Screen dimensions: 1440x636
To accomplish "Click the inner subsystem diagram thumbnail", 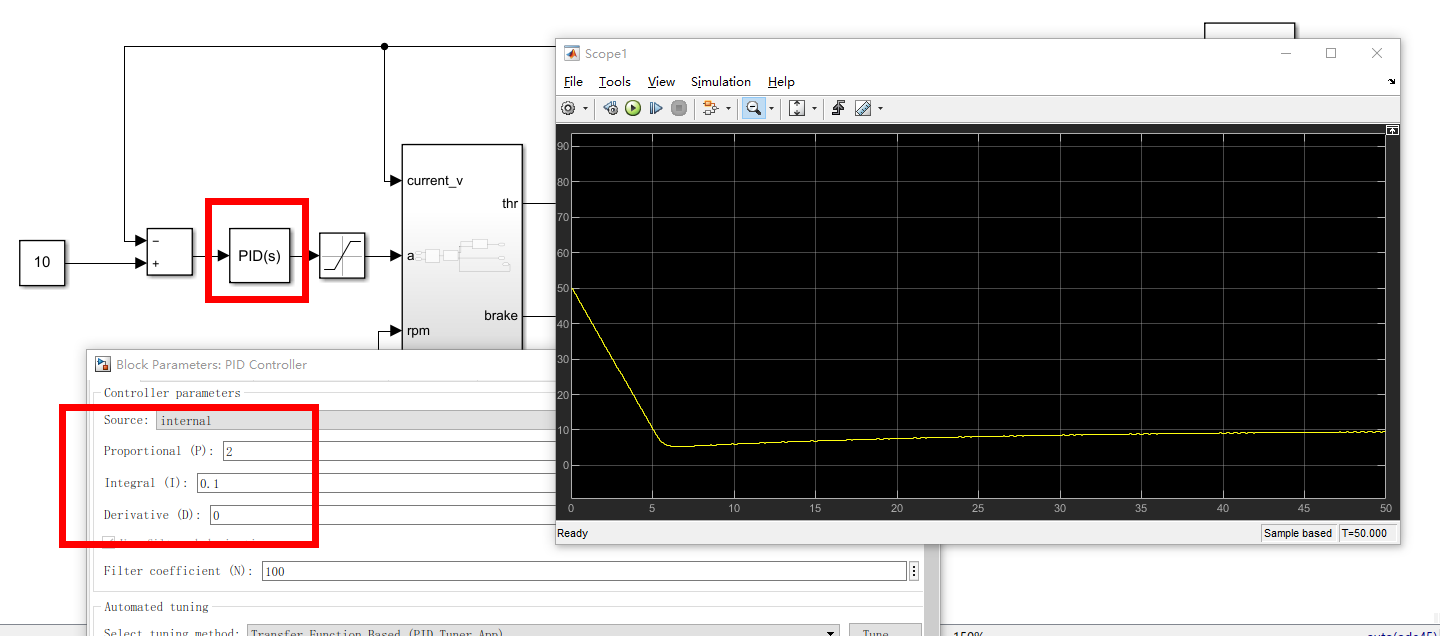I will (x=464, y=256).
